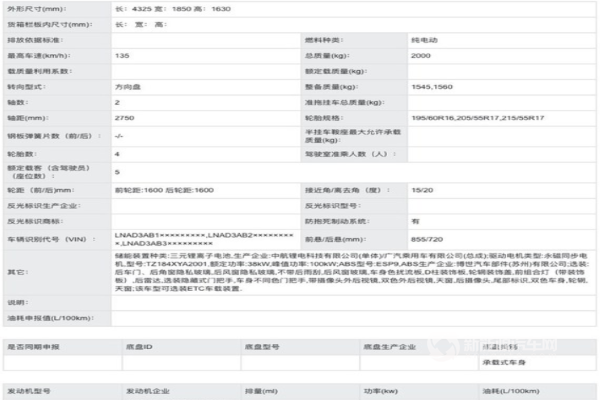Click the 总质量(kg) label
The image size is (600, 400).
(327, 56)
